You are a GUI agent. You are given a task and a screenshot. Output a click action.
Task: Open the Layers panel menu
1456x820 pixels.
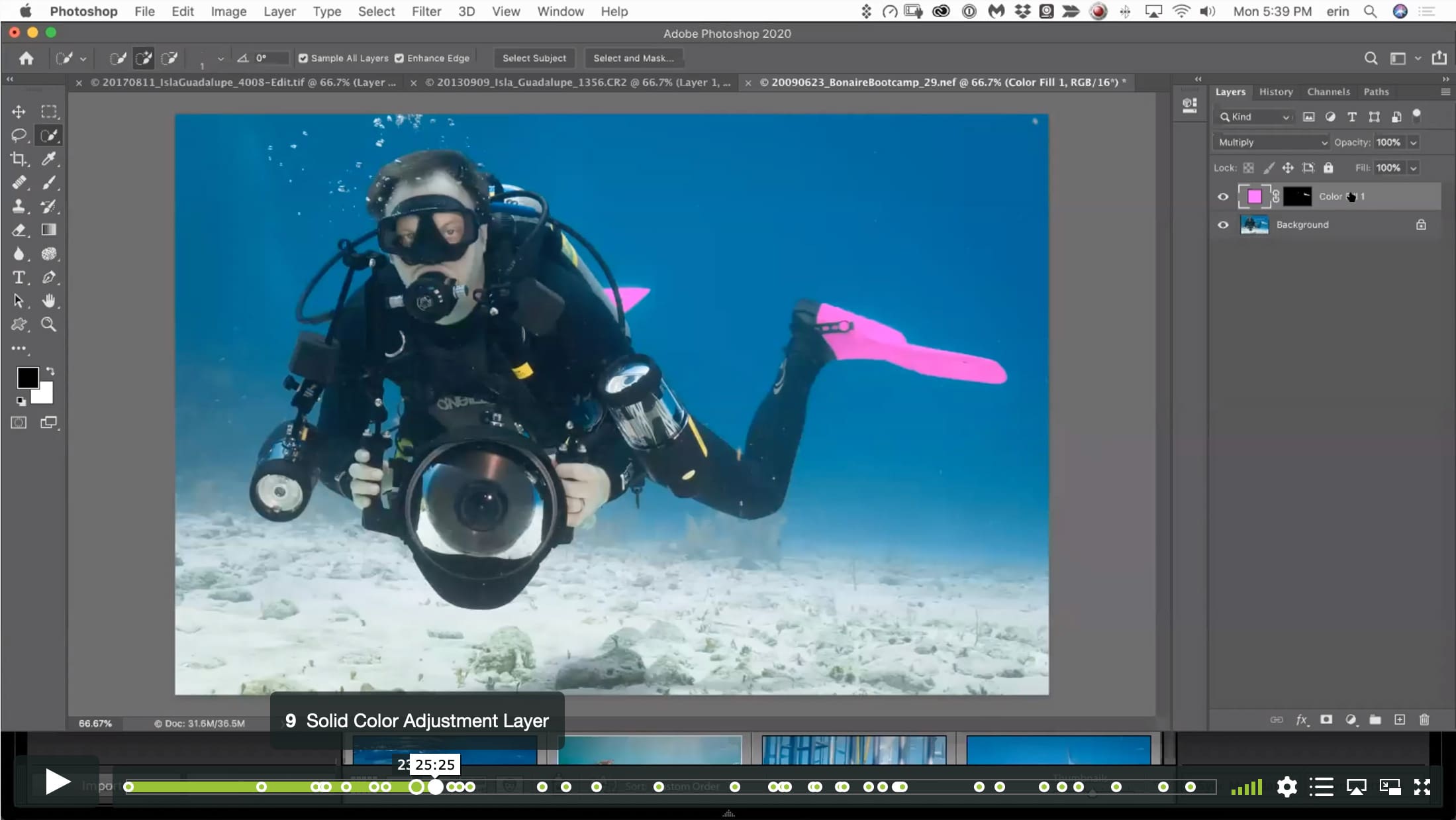click(1445, 92)
